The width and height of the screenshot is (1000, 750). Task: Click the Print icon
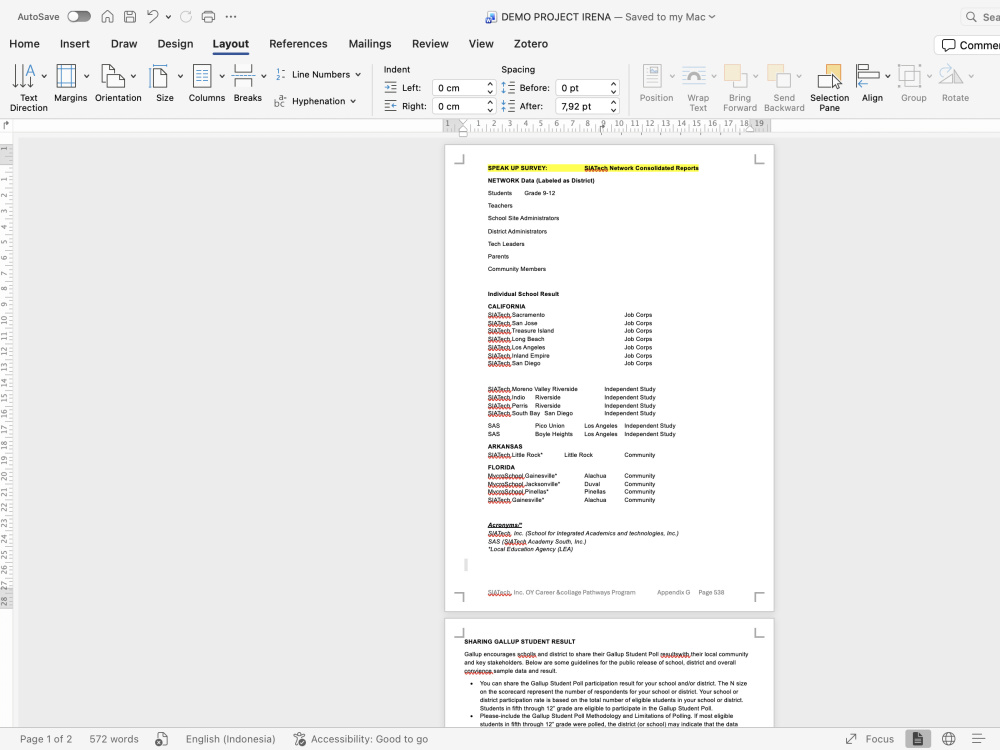[x=208, y=17]
